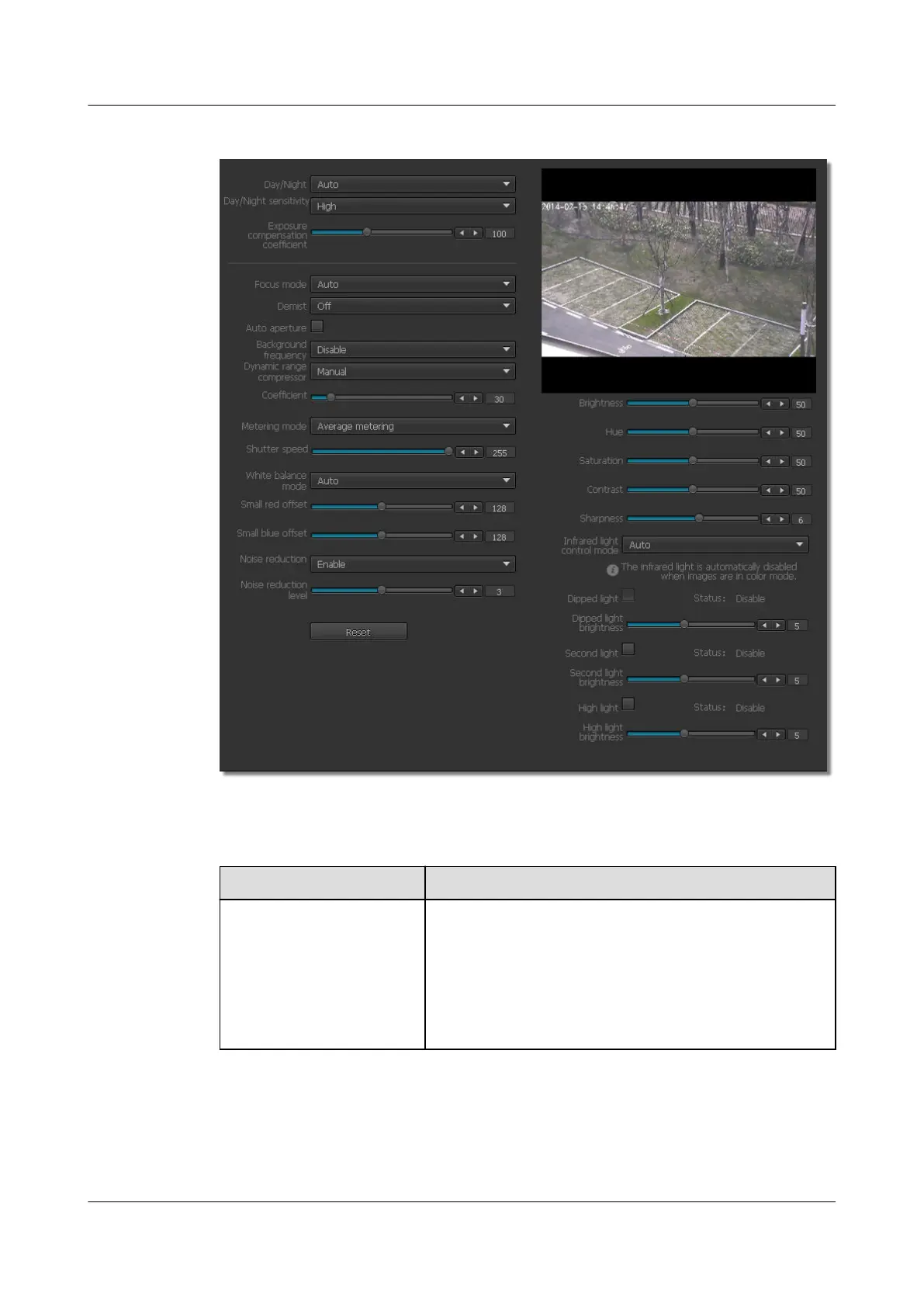Image resolution: width=924 pixels, height=1307 pixels.
Task: Increase Contrast with the right arrow
Action: coord(781,490)
